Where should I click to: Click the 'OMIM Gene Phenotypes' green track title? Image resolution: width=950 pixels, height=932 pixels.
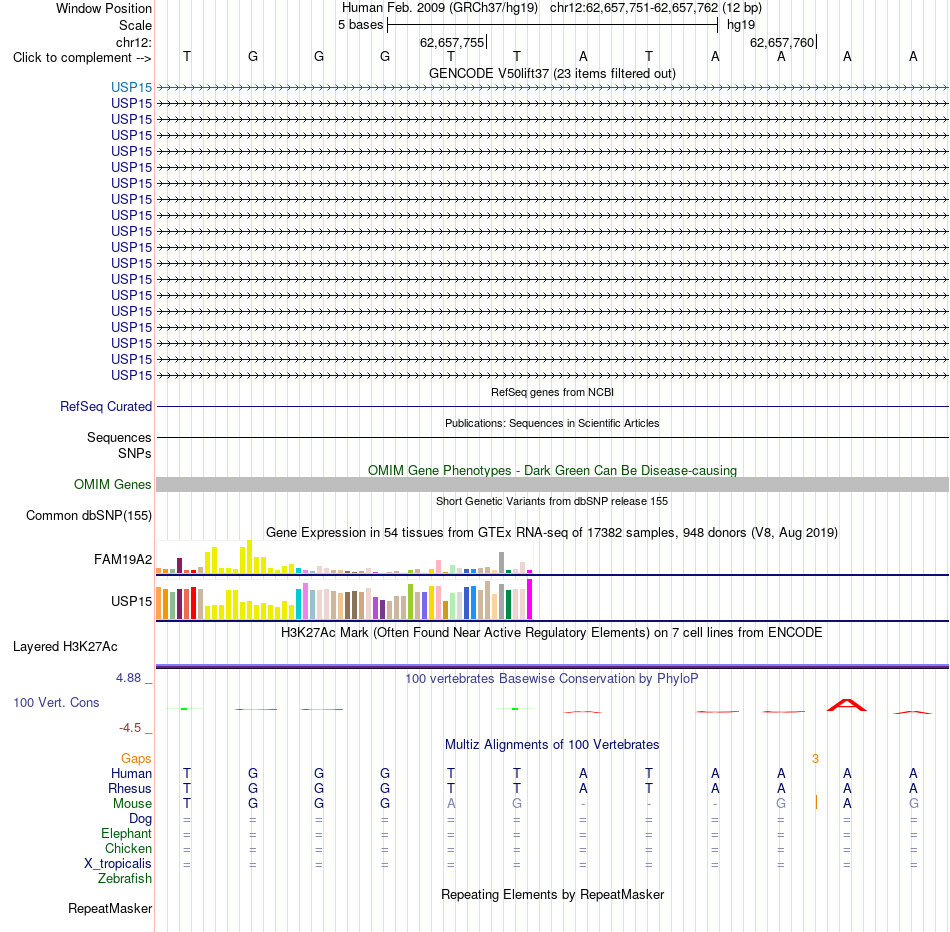click(x=552, y=470)
